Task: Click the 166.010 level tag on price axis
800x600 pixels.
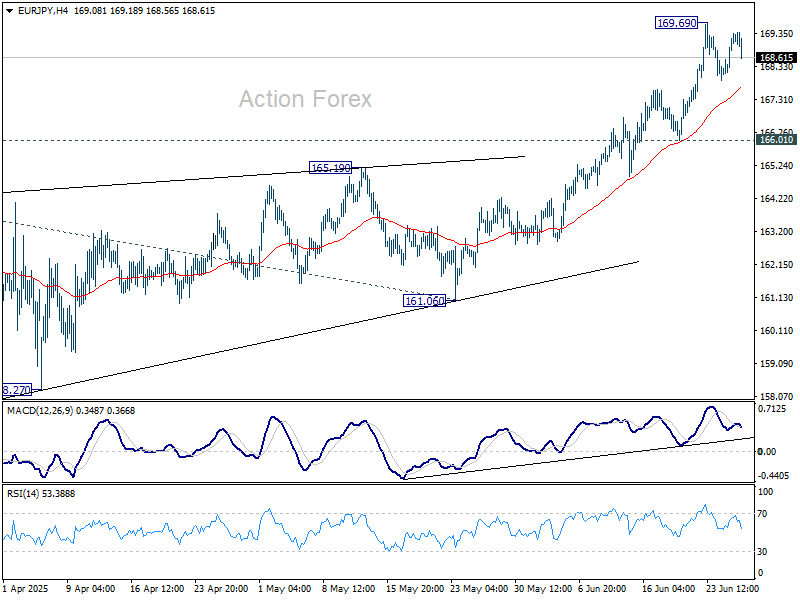Action: (776, 140)
